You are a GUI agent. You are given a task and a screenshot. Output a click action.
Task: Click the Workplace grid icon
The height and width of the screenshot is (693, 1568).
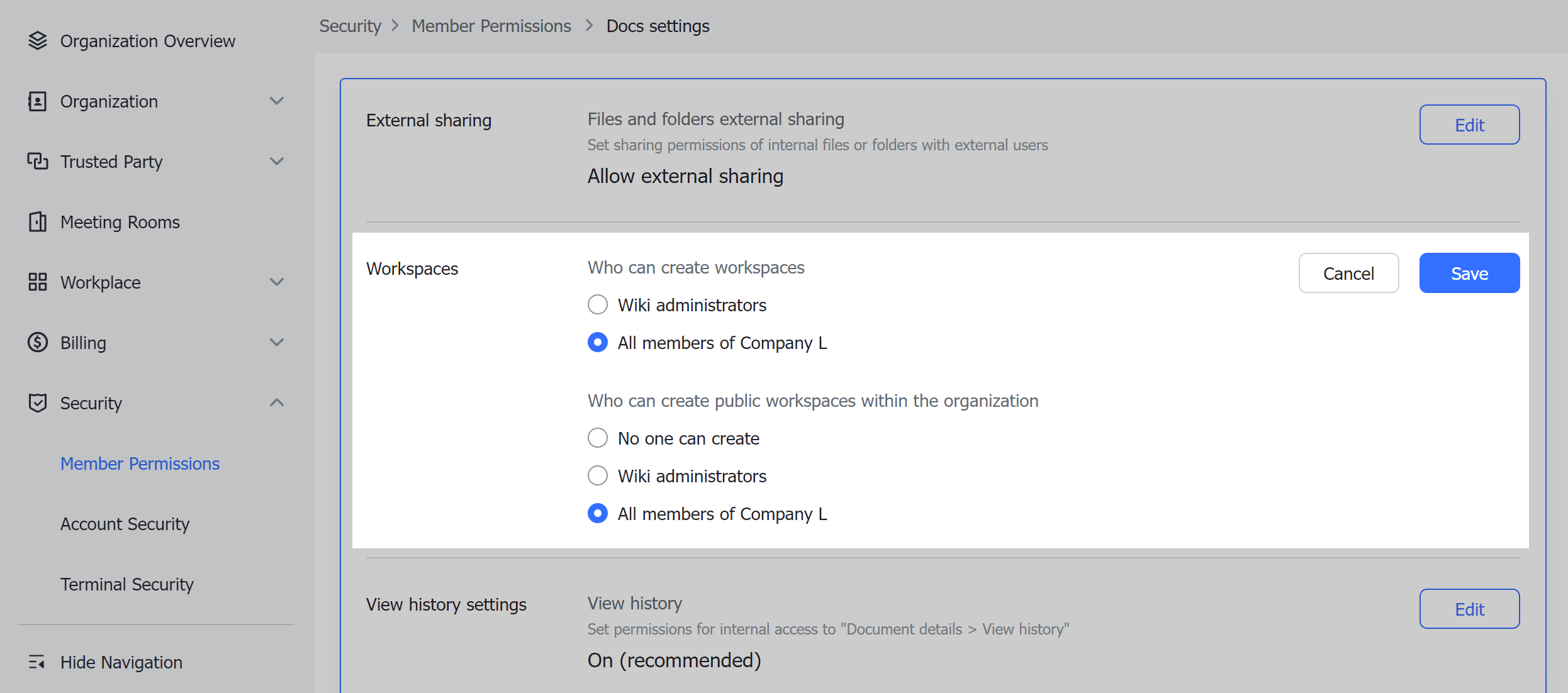point(38,282)
